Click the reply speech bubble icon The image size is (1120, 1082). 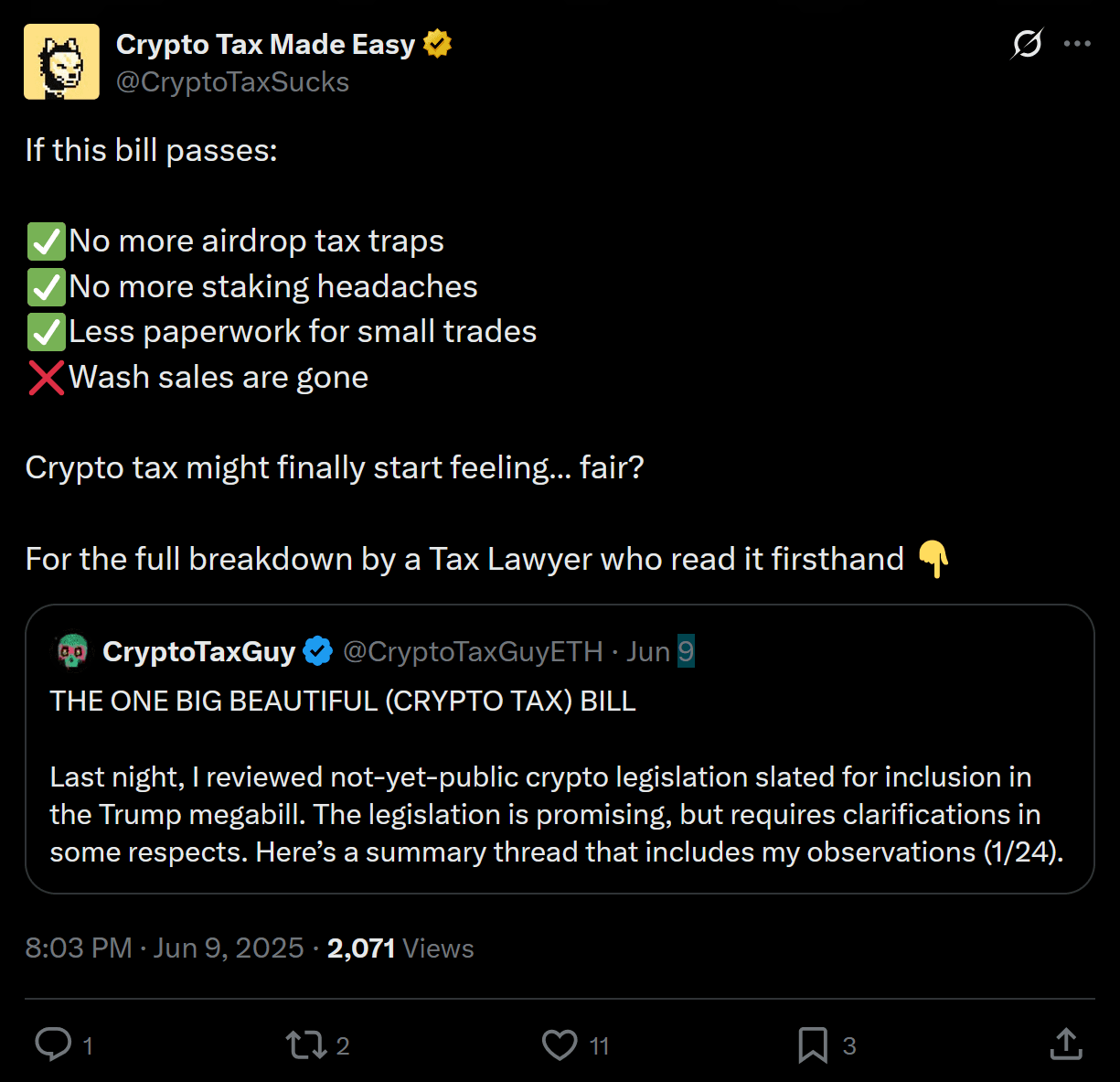[53, 1045]
